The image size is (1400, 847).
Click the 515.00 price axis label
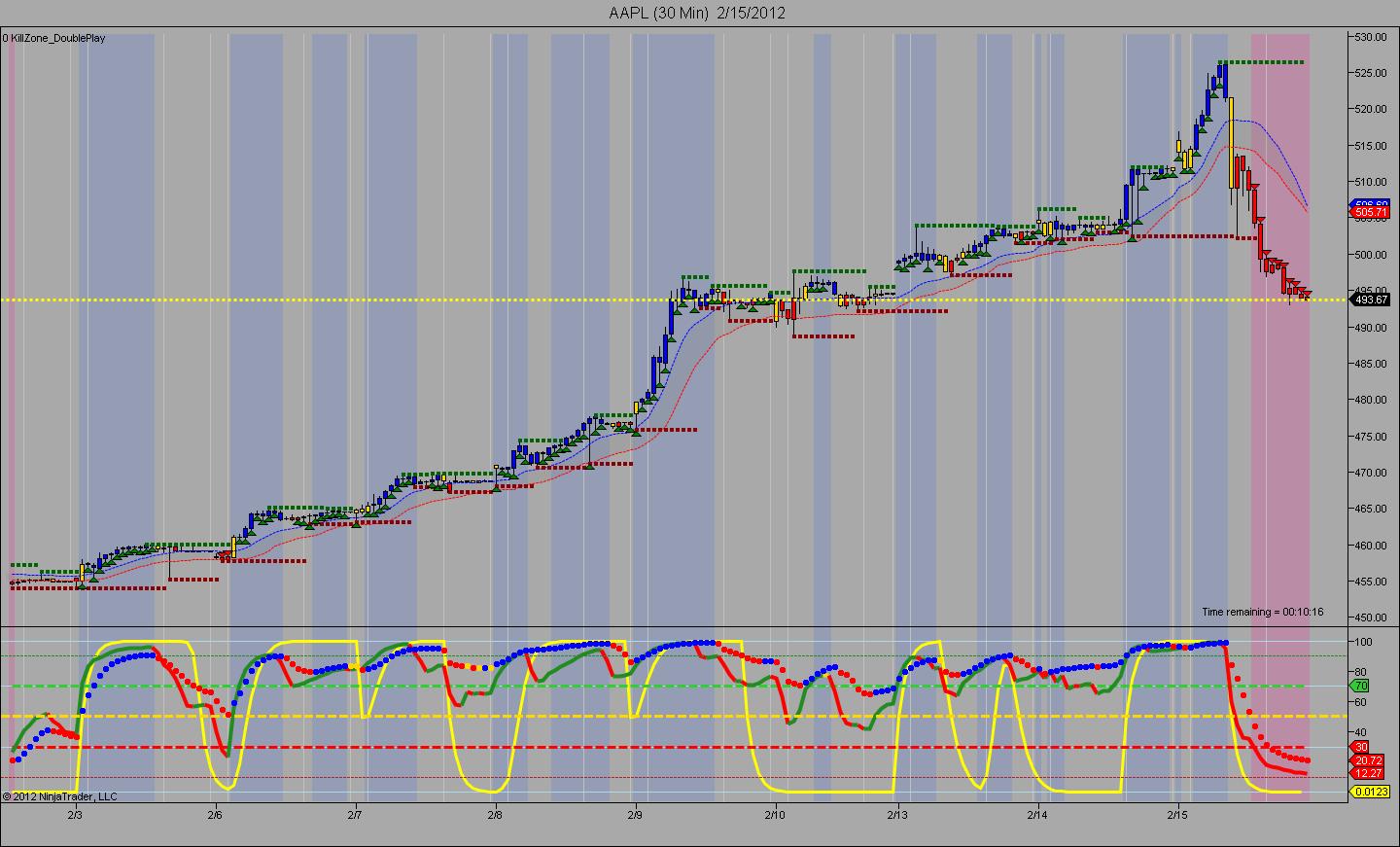pos(1369,146)
